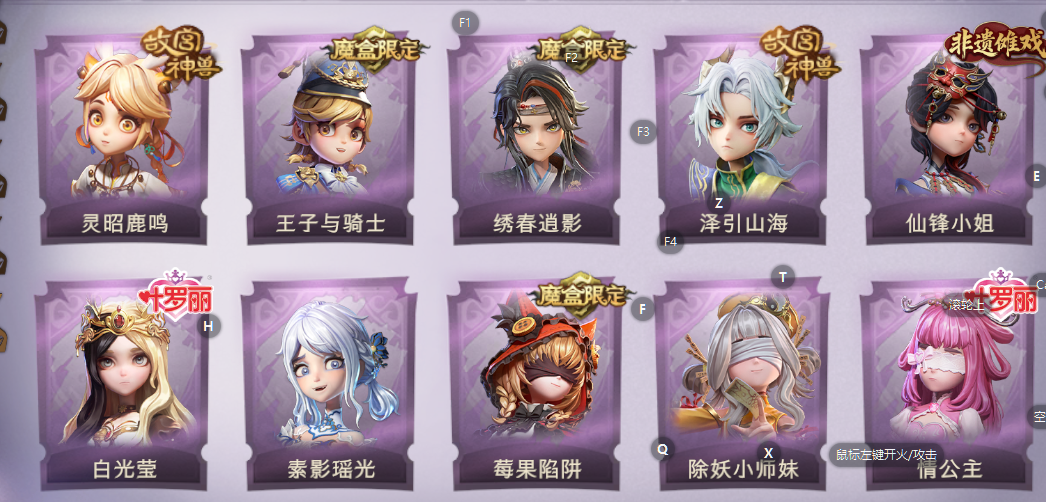The width and height of the screenshot is (1046, 502).
Task: Pick the 泽引山海 character card
Action: click(x=742, y=140)
